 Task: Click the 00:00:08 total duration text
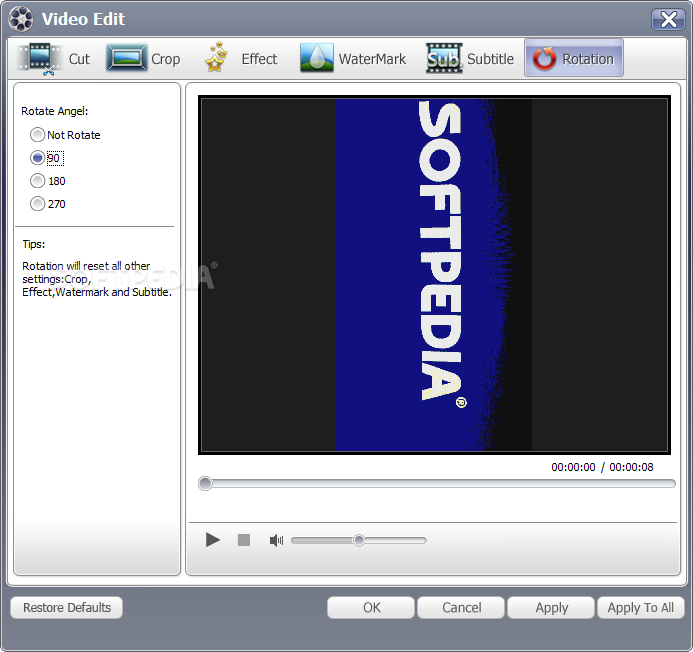coord(631,467)
